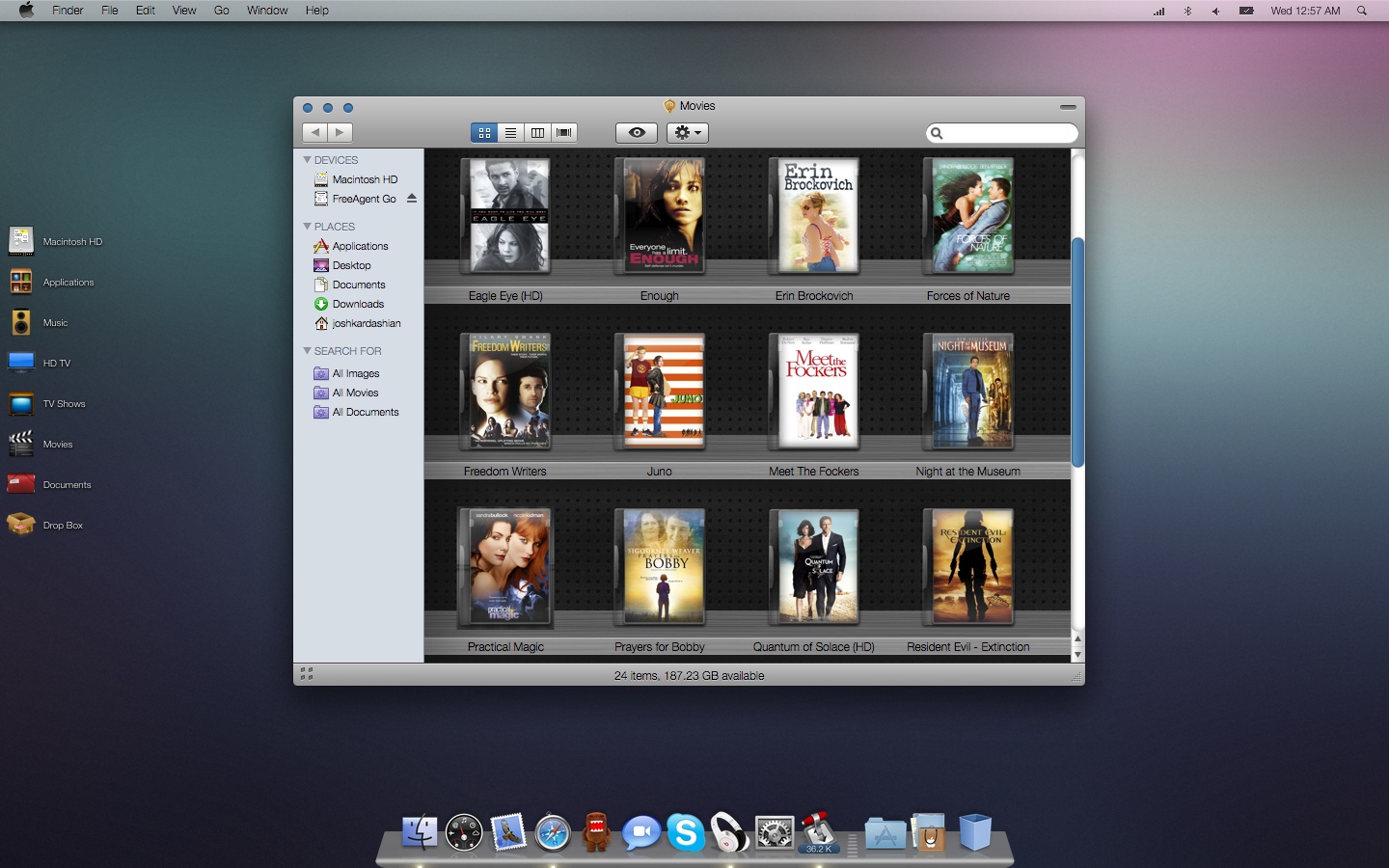Select the Resident Evil - Extinction cover
The height and width of the screenshot is (868, 1389).
[x=969, y=567]
